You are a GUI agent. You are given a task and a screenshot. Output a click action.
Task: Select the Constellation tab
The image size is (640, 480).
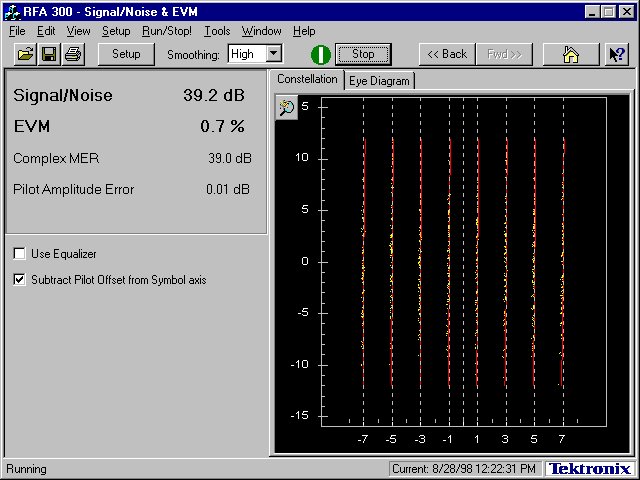point(307,79)
